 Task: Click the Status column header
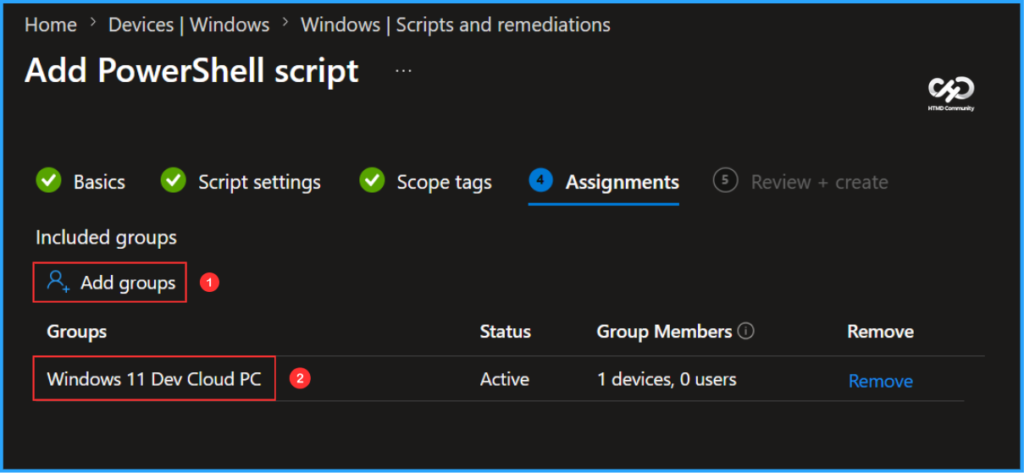505,332
